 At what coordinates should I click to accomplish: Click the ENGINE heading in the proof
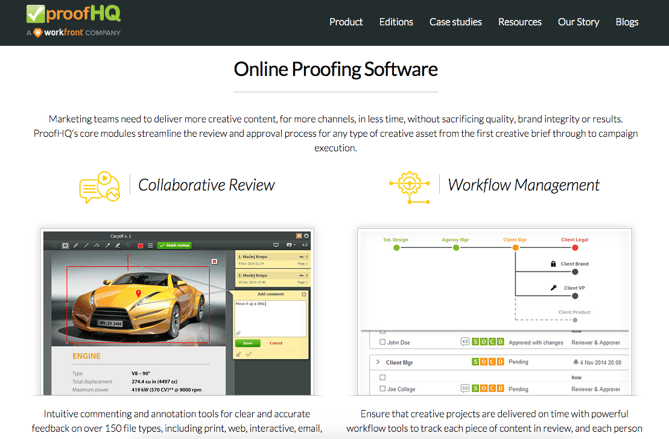pos(86,356)
